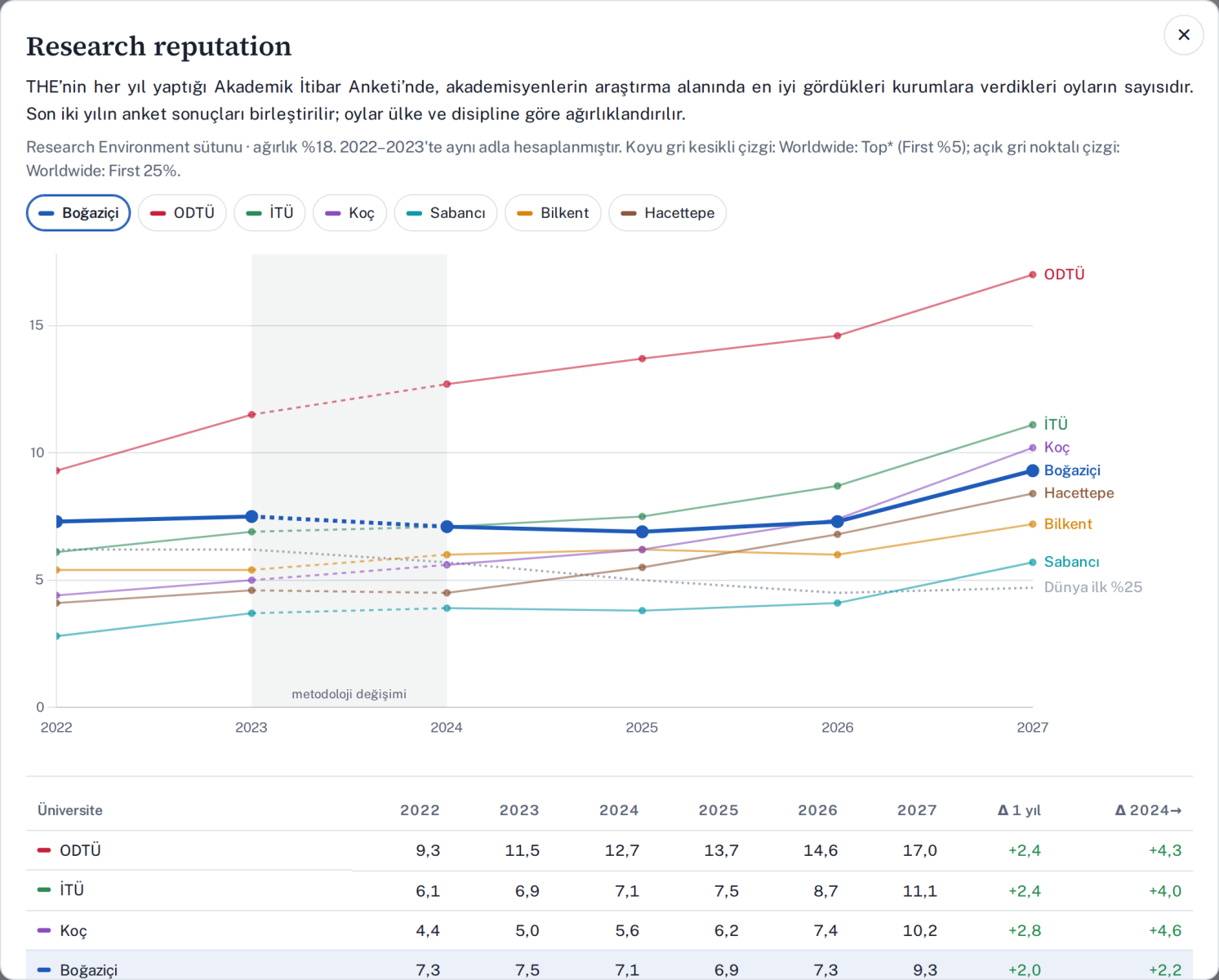Click the ODTÜ 2025 data point on chart
Viewport: 1219px width, 980px height.
(x=643, y=359)
